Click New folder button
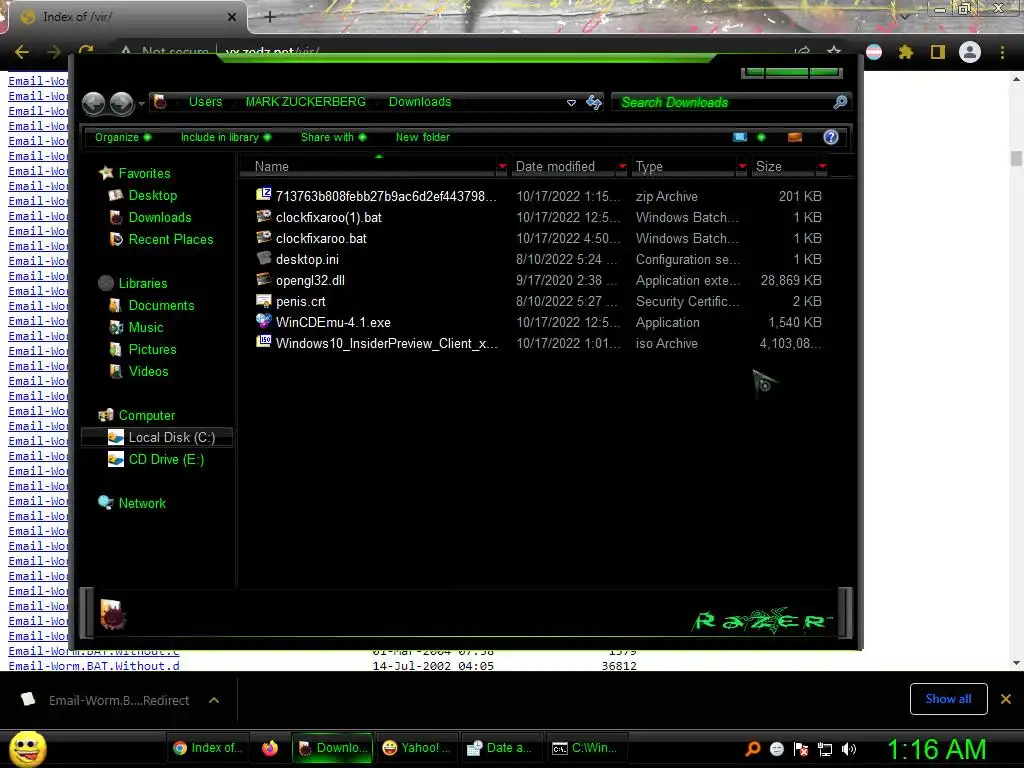 [x=423, y=137]
